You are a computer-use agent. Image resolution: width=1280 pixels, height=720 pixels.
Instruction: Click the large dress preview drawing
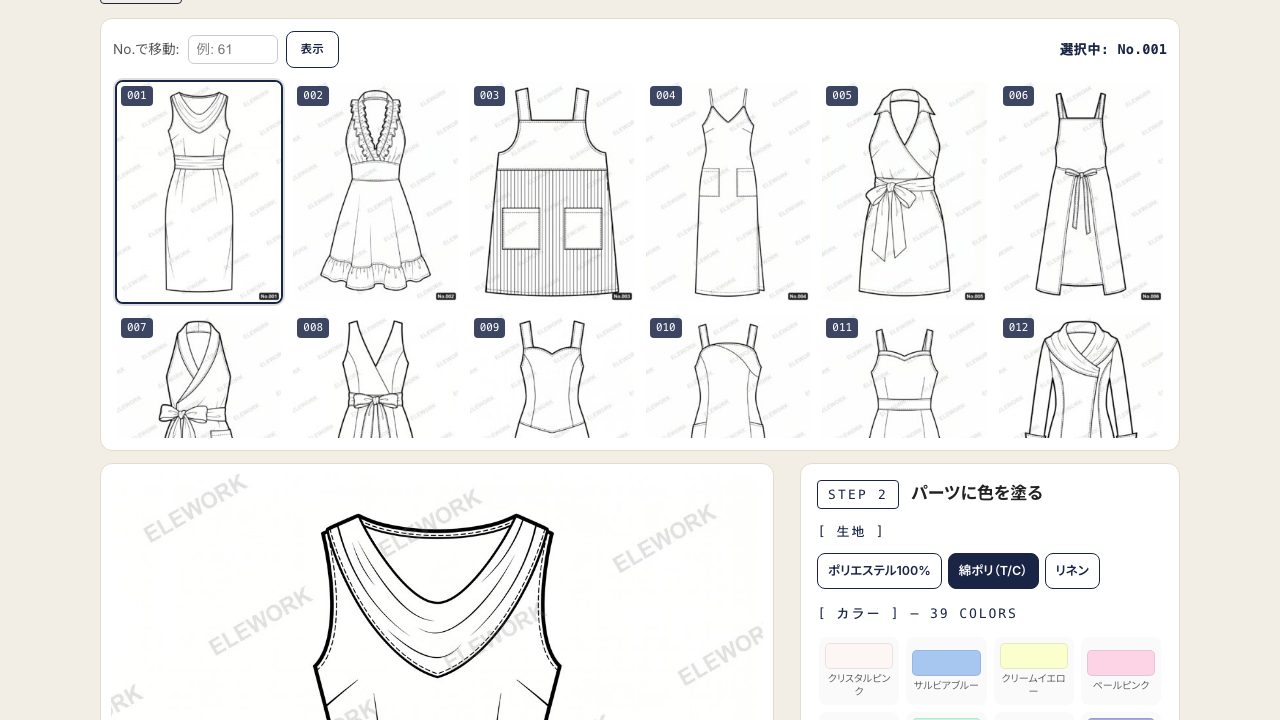click(437, 597)
